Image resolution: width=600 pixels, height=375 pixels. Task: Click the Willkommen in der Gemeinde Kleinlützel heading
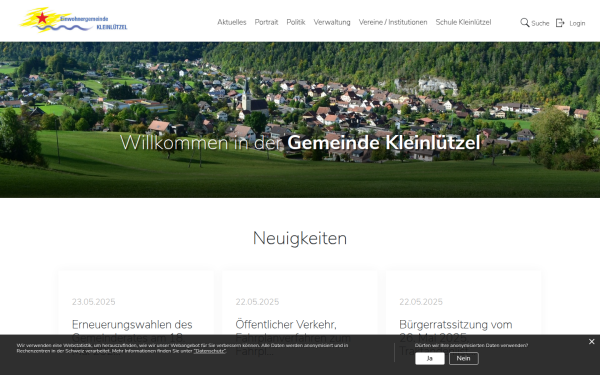click(300, 143)
